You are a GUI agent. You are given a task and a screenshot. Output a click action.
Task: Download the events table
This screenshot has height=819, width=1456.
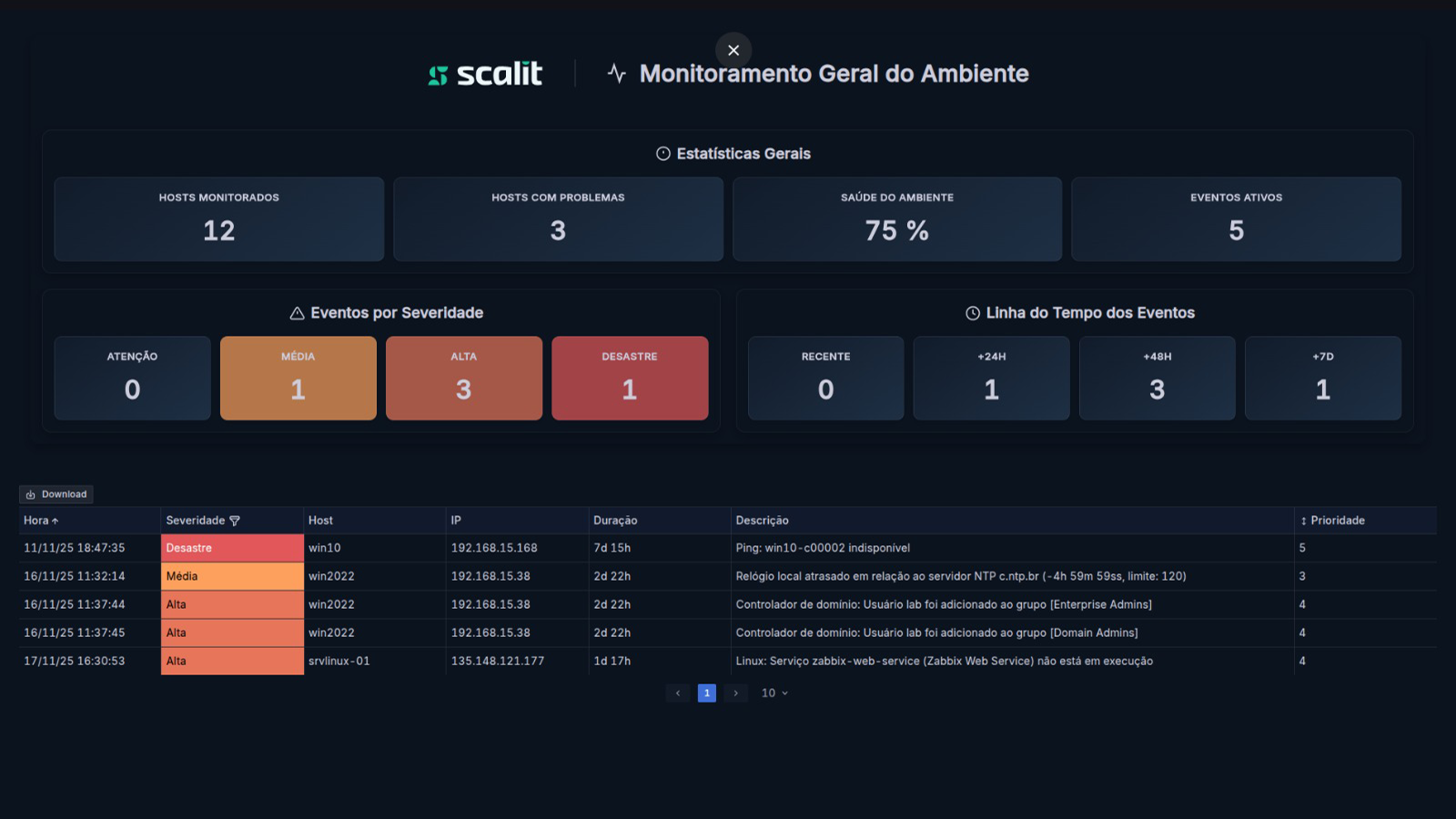[56, 494]
